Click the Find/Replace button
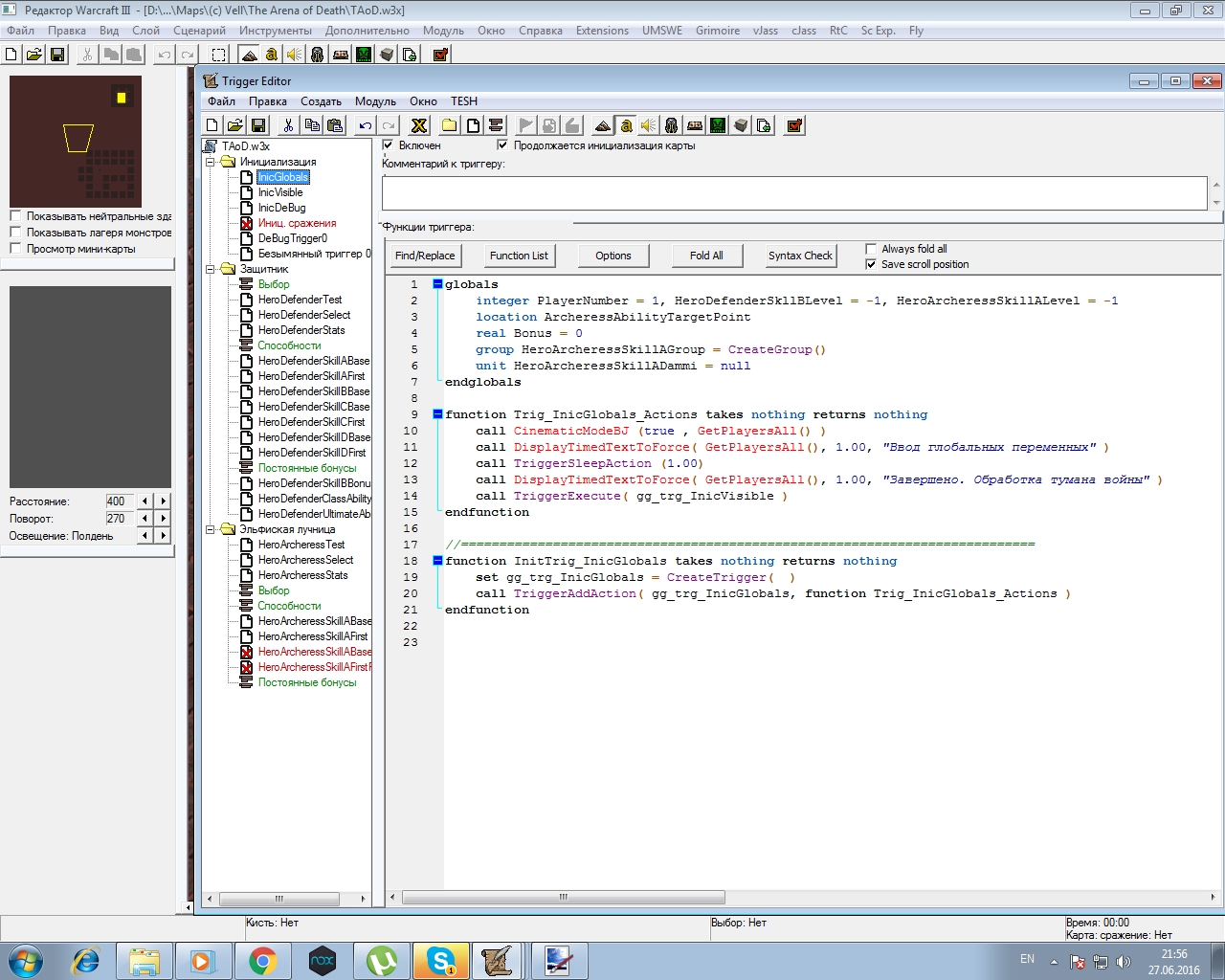 425,256
